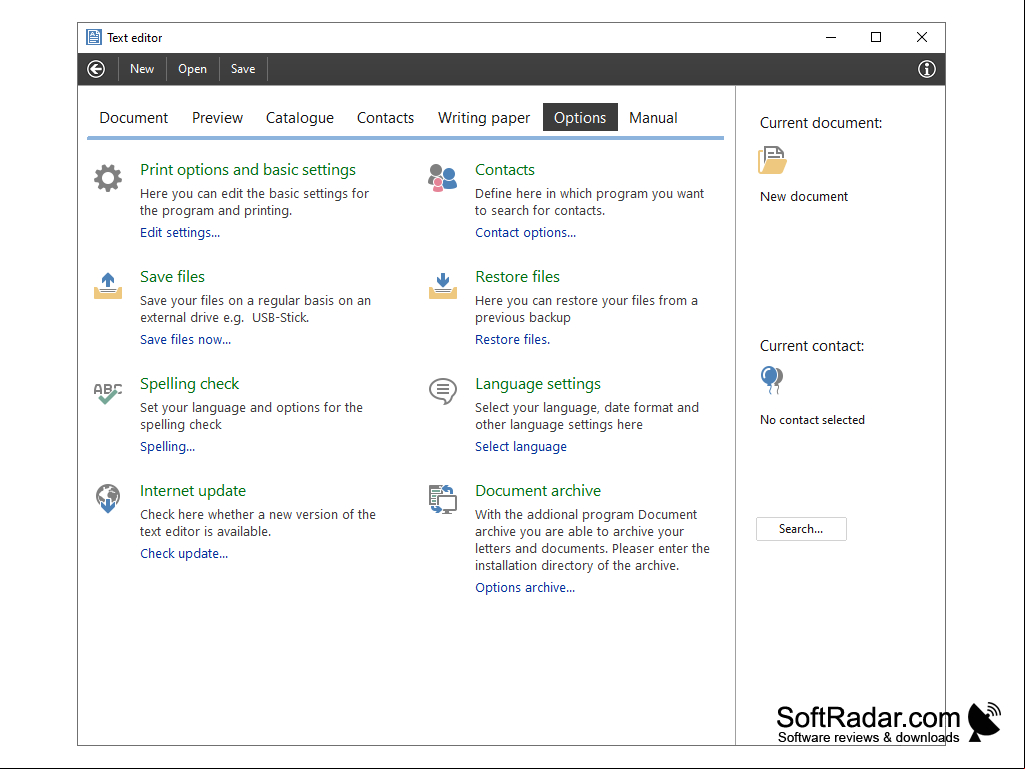
Task: Click Open in the toolbar
Action: 192,69
